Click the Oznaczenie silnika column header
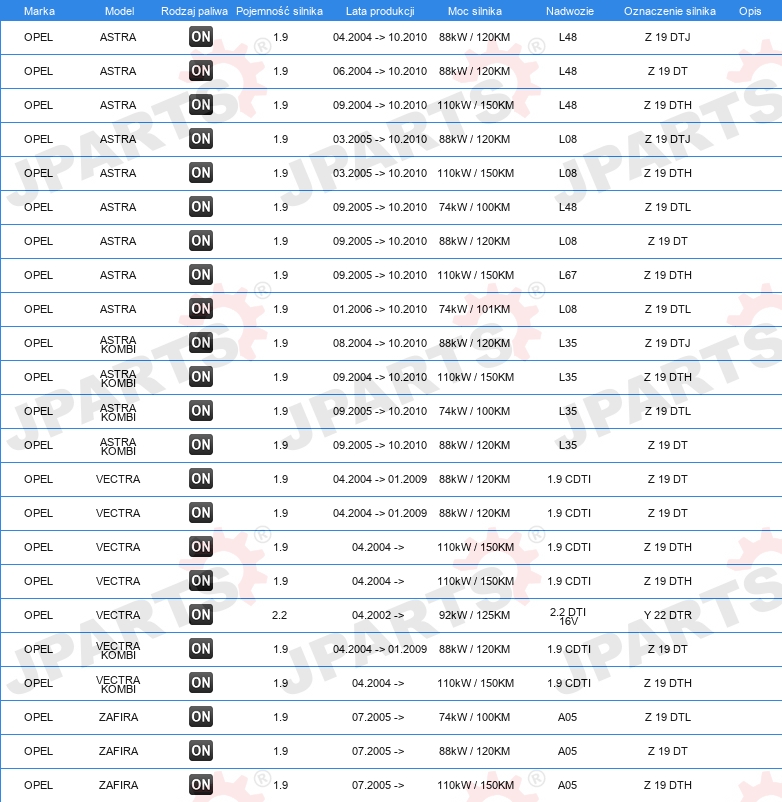This screenshot has width=782, height=802. click(669, 11)
